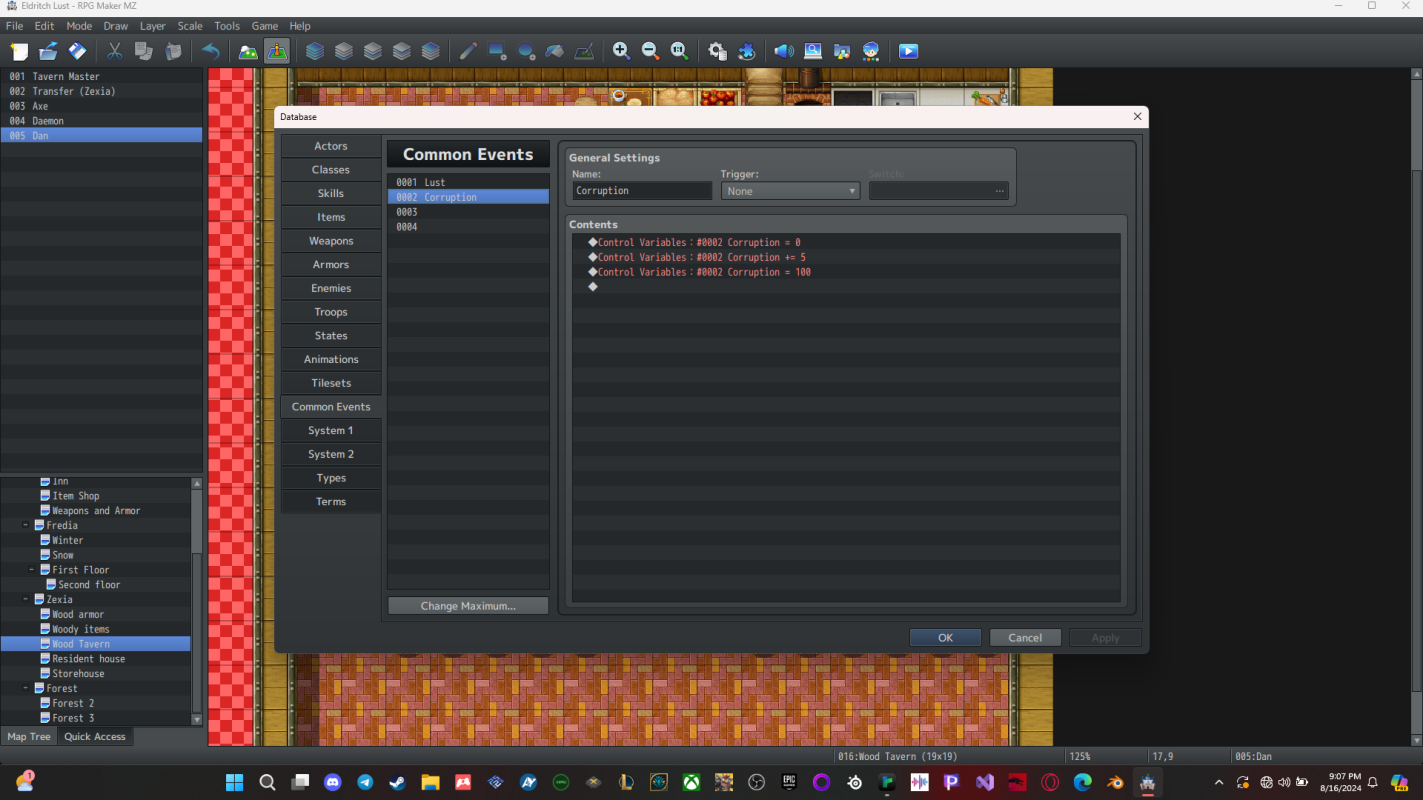Open the Resource Manager icon
Image resolution: width=1423 pixels, height=800 pixels.
tap(842, 51)
